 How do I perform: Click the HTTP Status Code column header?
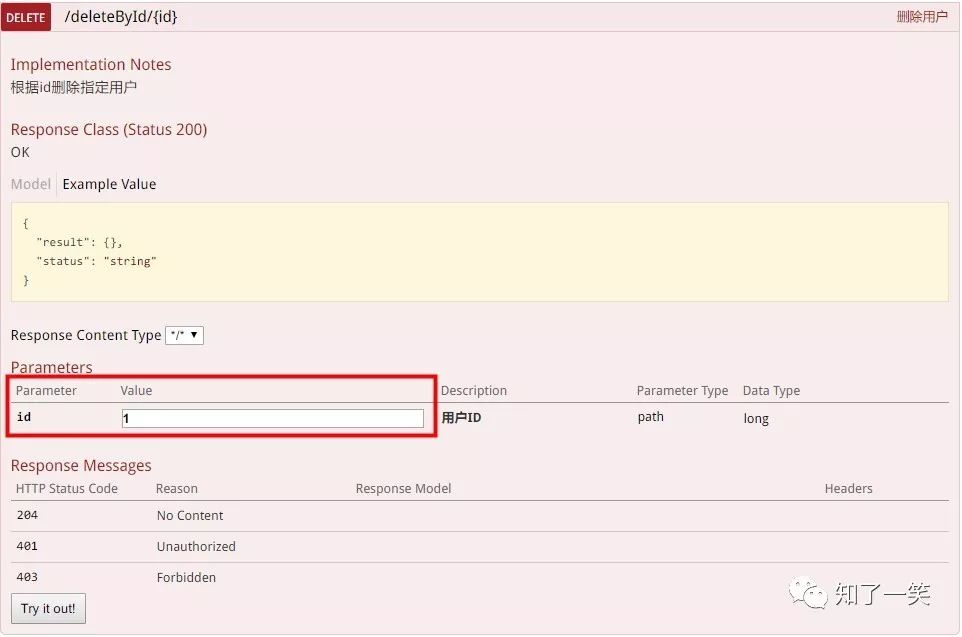[x=67, y=488]
